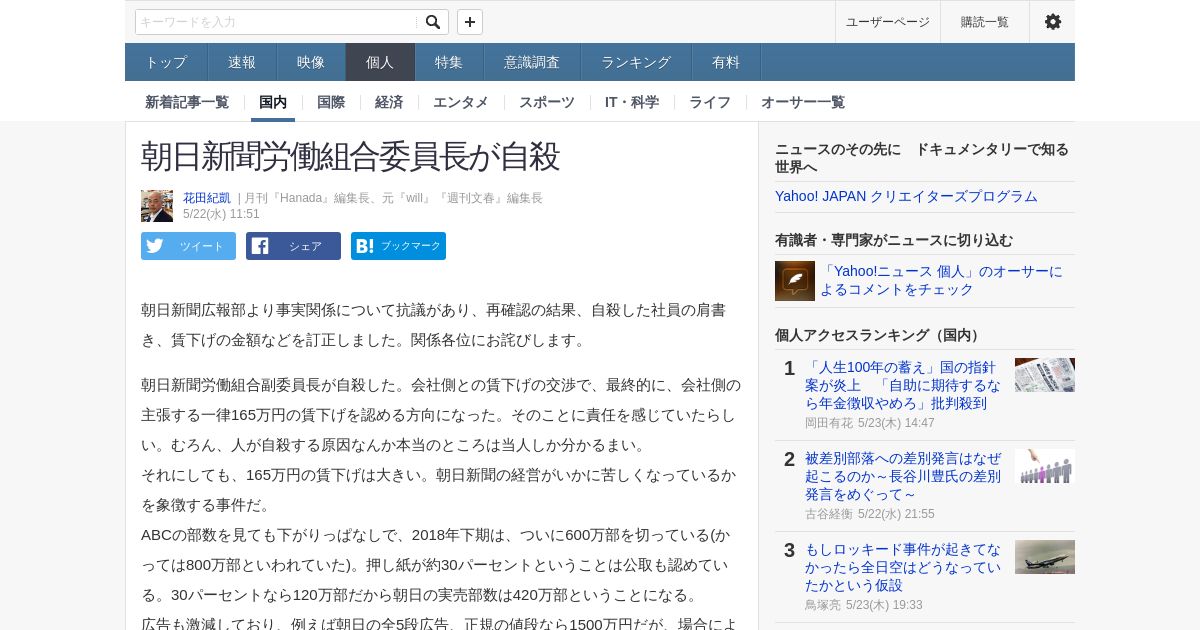This screenshot has height=630, width=1200.
Task: Open settings via the gear icon
Action: coord(1052,22)
